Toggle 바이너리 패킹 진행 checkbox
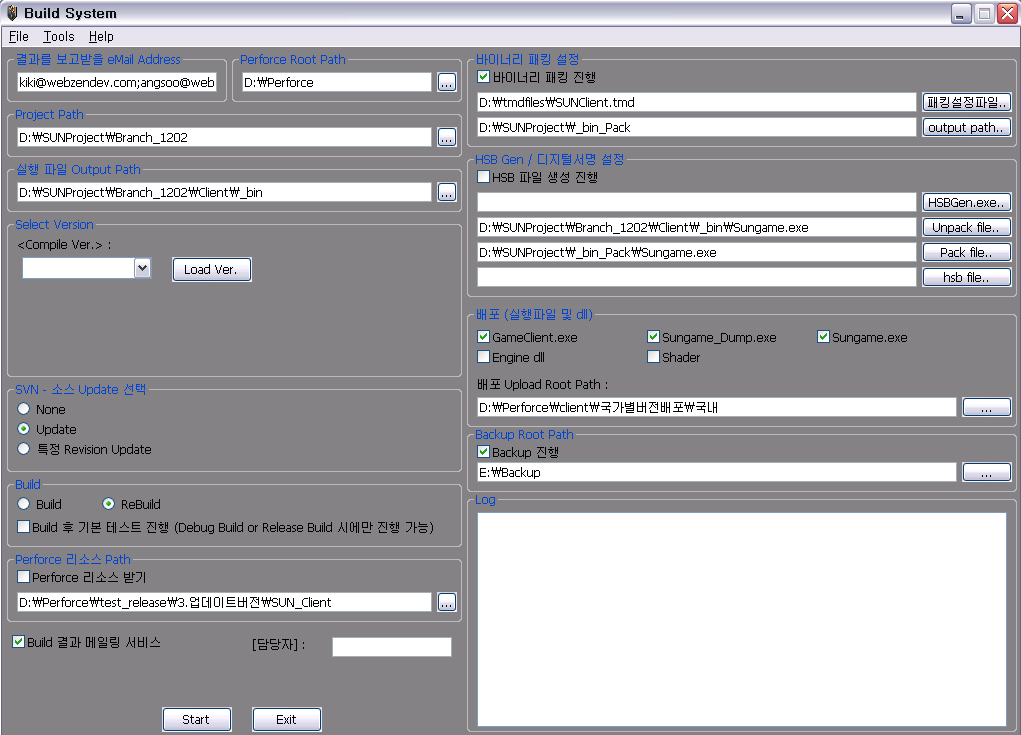1021x735 pixels. point(483,77)
